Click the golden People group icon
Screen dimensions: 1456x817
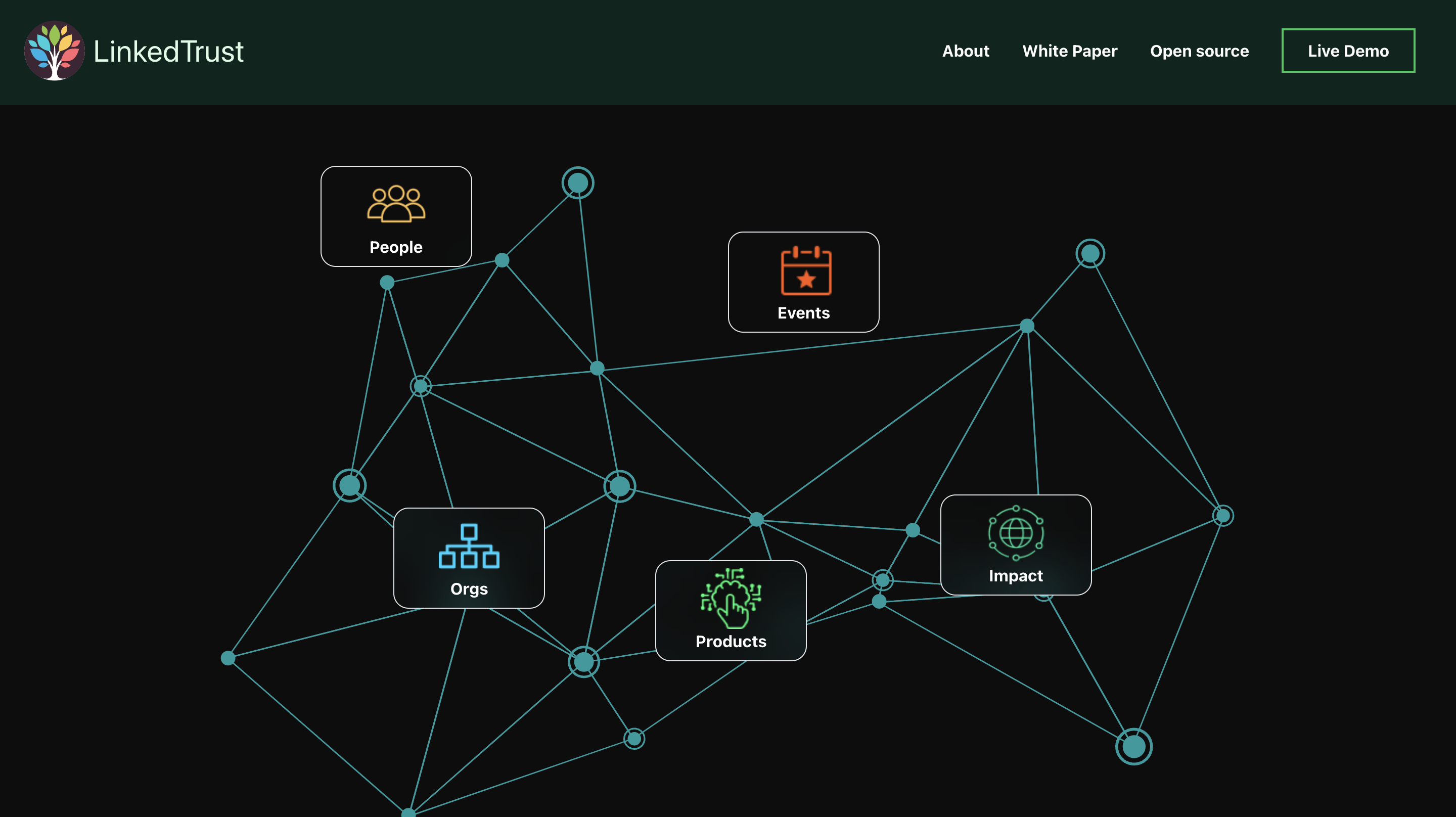click(x=396, y=204)
